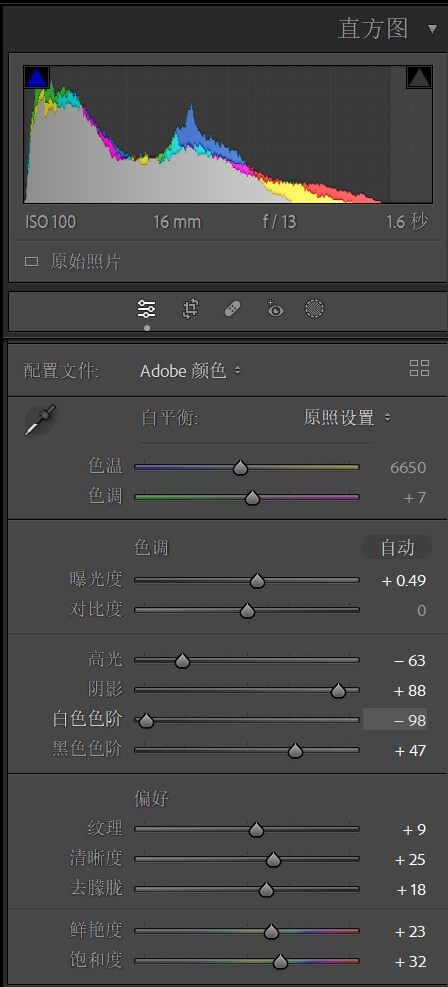Click the 饱和度 slider handle
The height and width of the screenshot is (987, 448).
pyautogui.click(x=280, y=962)
